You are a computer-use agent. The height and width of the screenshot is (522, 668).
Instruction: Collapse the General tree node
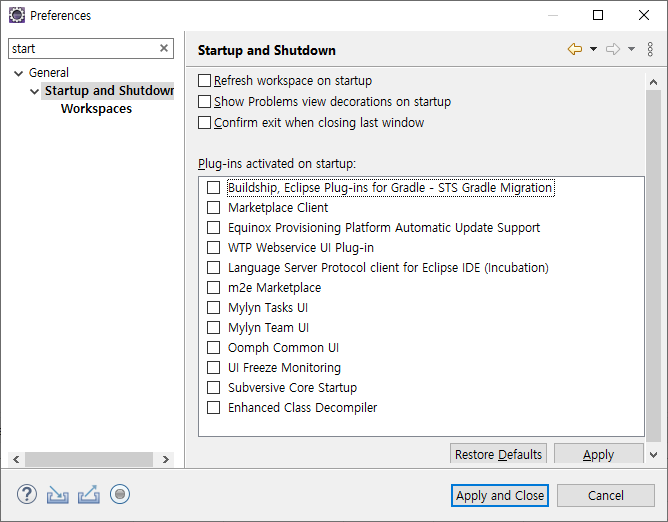[18, 73]
